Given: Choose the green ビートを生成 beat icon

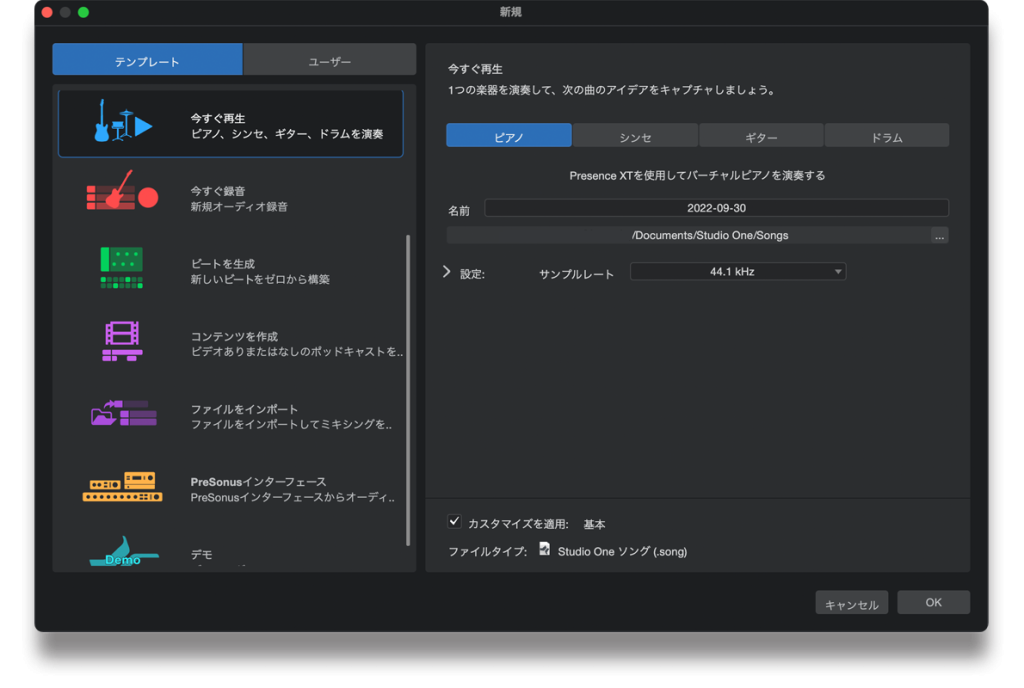Looking at the screenshot, I should [122, 267].
